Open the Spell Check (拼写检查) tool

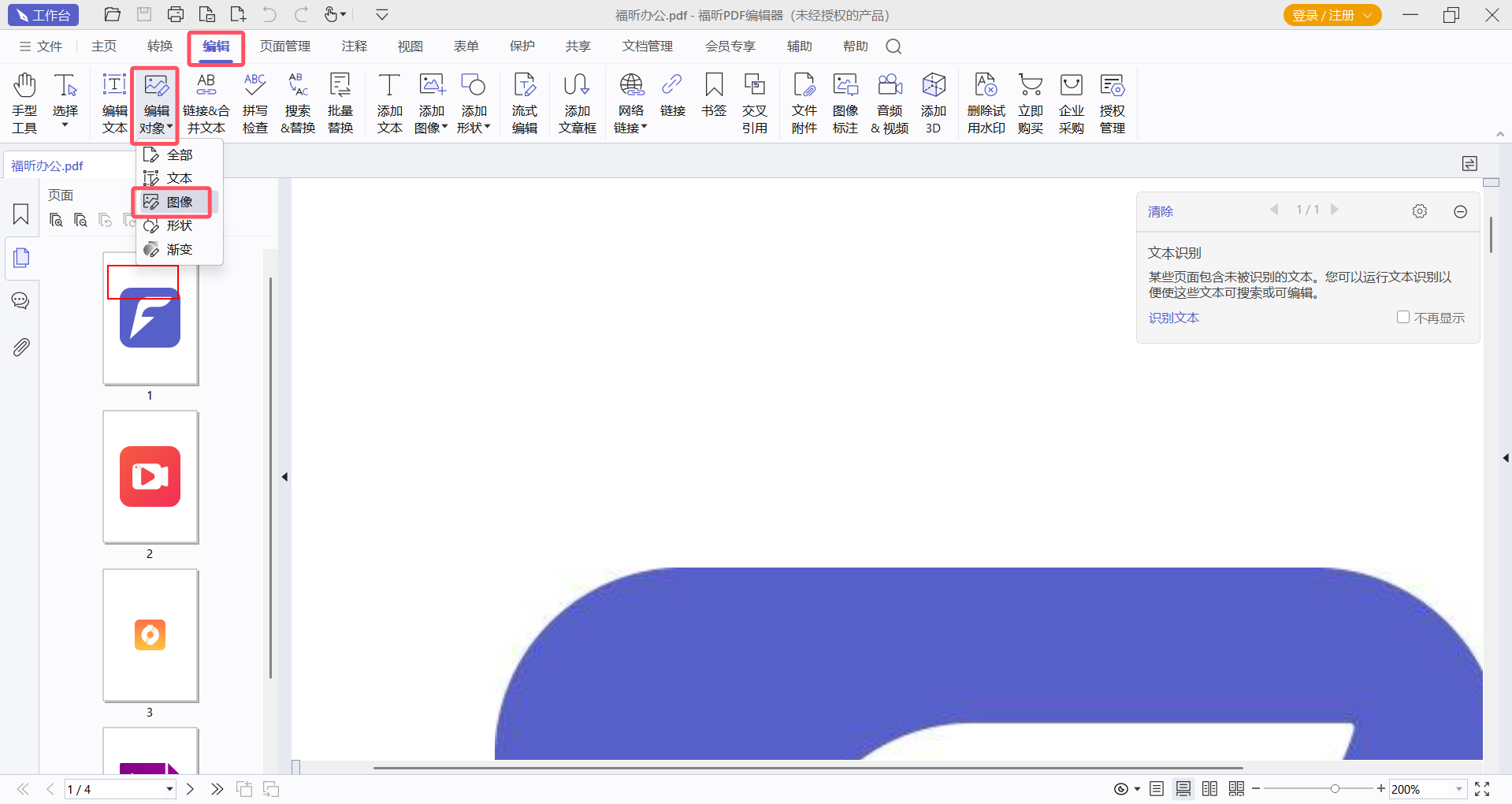(254, 102)
